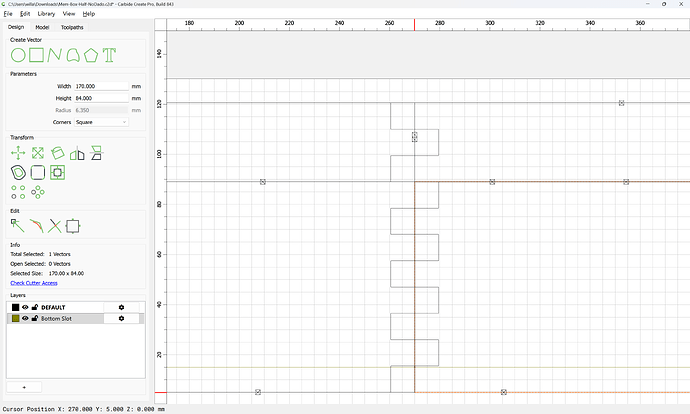The width and height of the screenshot is (690, 414).
Task: Open the Offset Vector tool
Action: pos(18,172)
